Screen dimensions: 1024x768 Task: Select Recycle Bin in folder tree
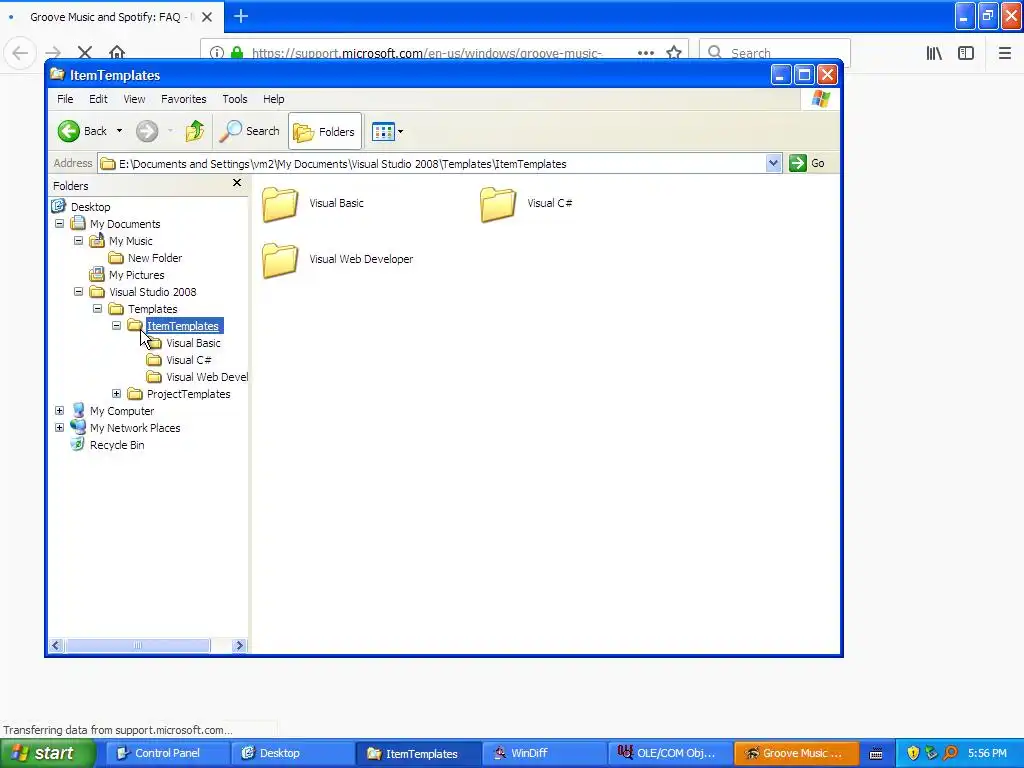pos(117,445)
